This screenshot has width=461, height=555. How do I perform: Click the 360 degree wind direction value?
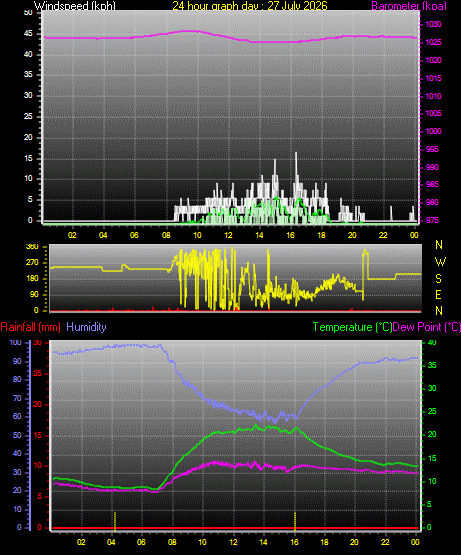(32, 247)
